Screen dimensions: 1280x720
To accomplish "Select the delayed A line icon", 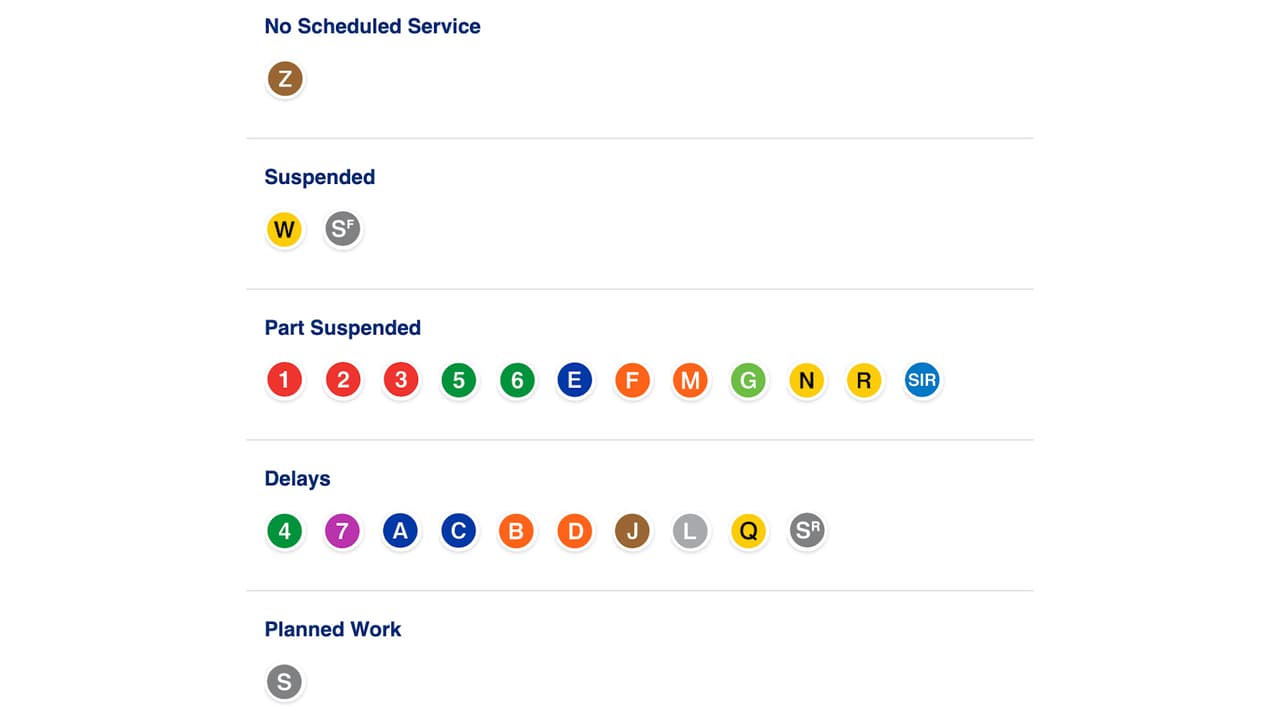I will point(401,531).
